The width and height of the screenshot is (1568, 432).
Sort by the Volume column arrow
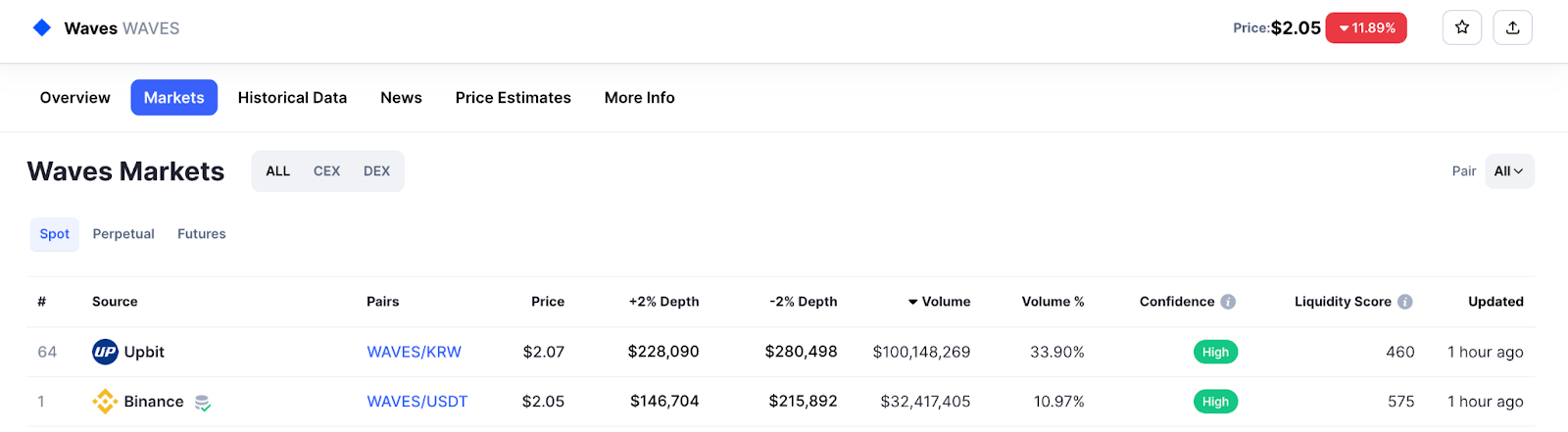[912, 302]
